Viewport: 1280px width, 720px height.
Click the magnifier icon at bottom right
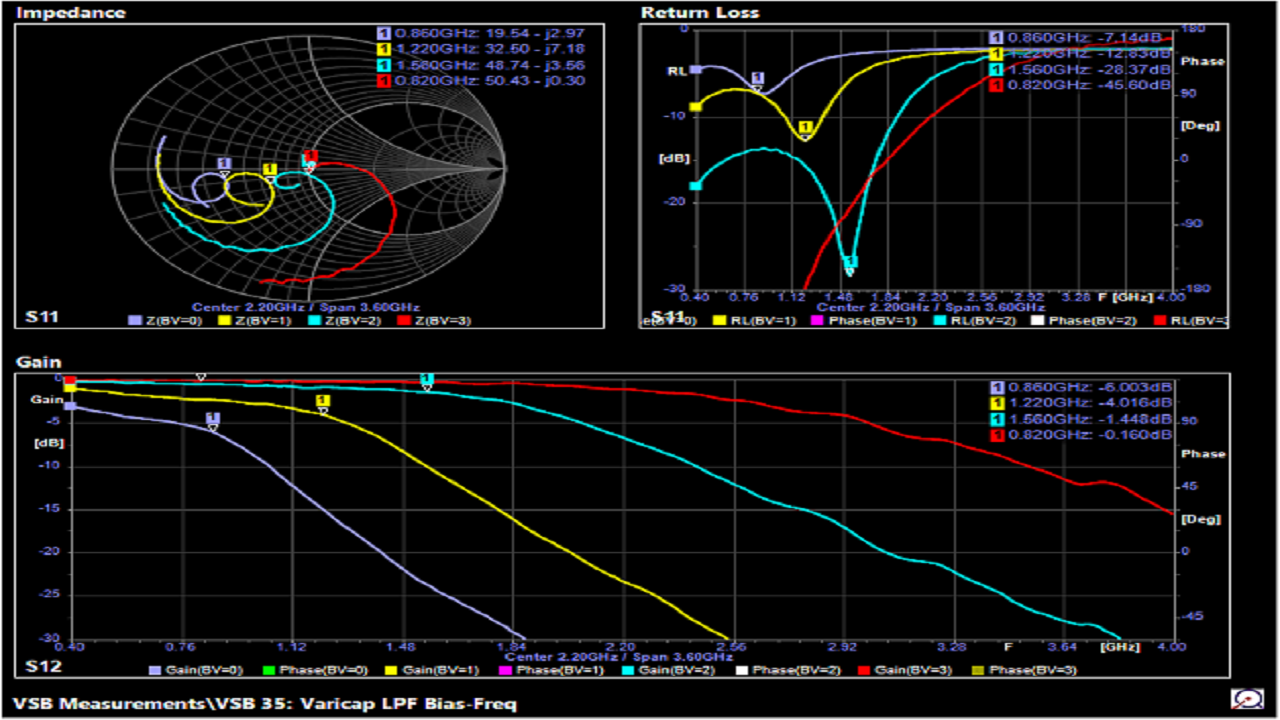(1246, 699)
